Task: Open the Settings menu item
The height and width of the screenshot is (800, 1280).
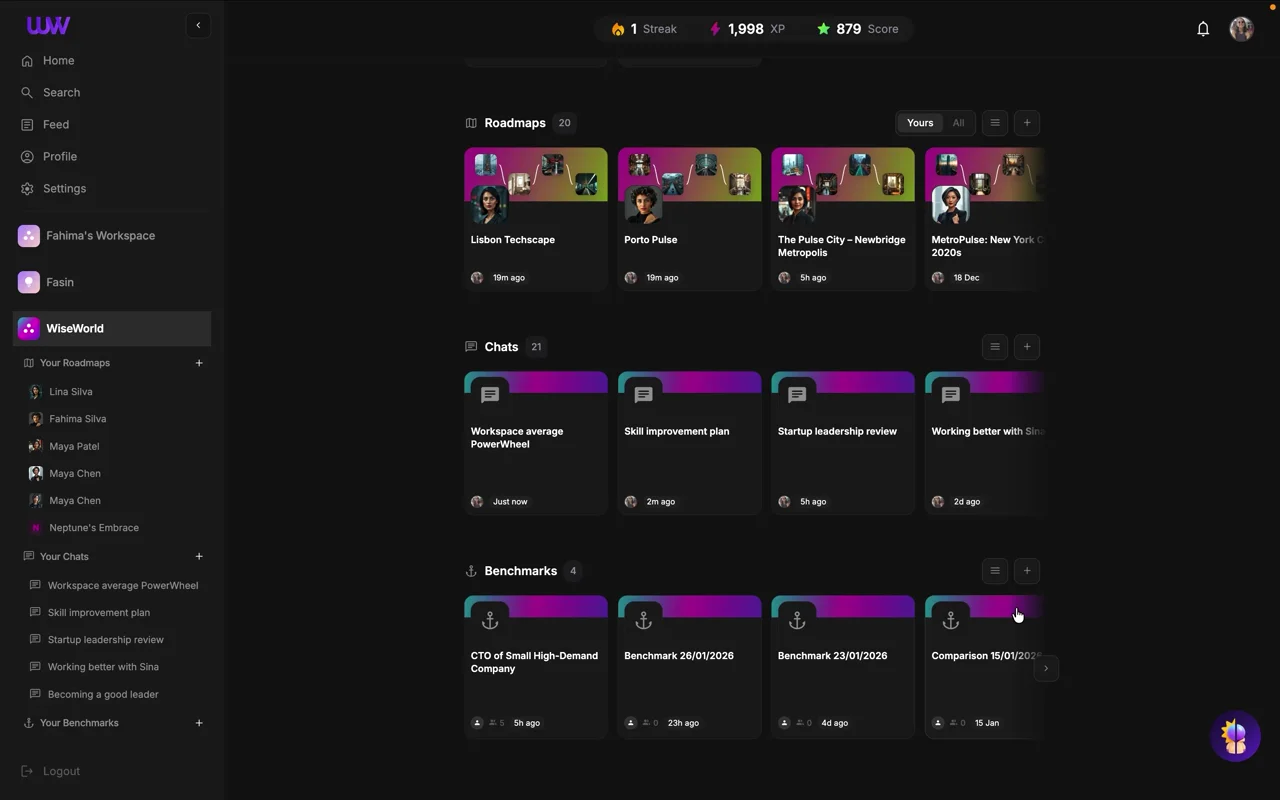Action: [x=64, y=188]
